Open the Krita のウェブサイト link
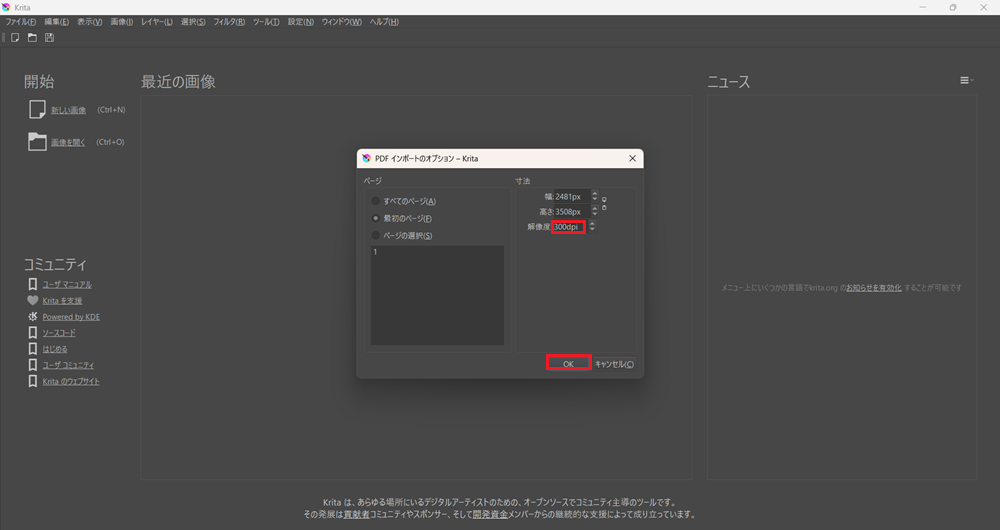This screenshot has width=1000, height=530. 71,381
